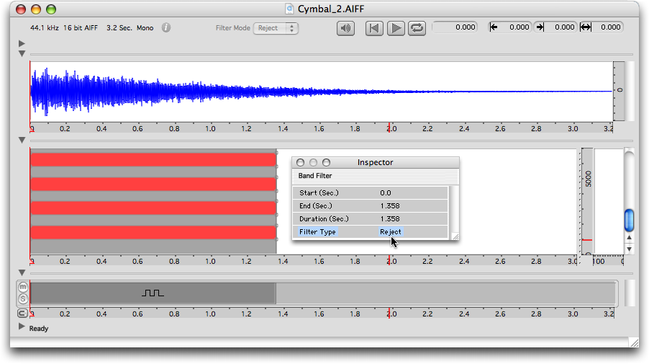Click the selection end time field

[x=560, y=27]
